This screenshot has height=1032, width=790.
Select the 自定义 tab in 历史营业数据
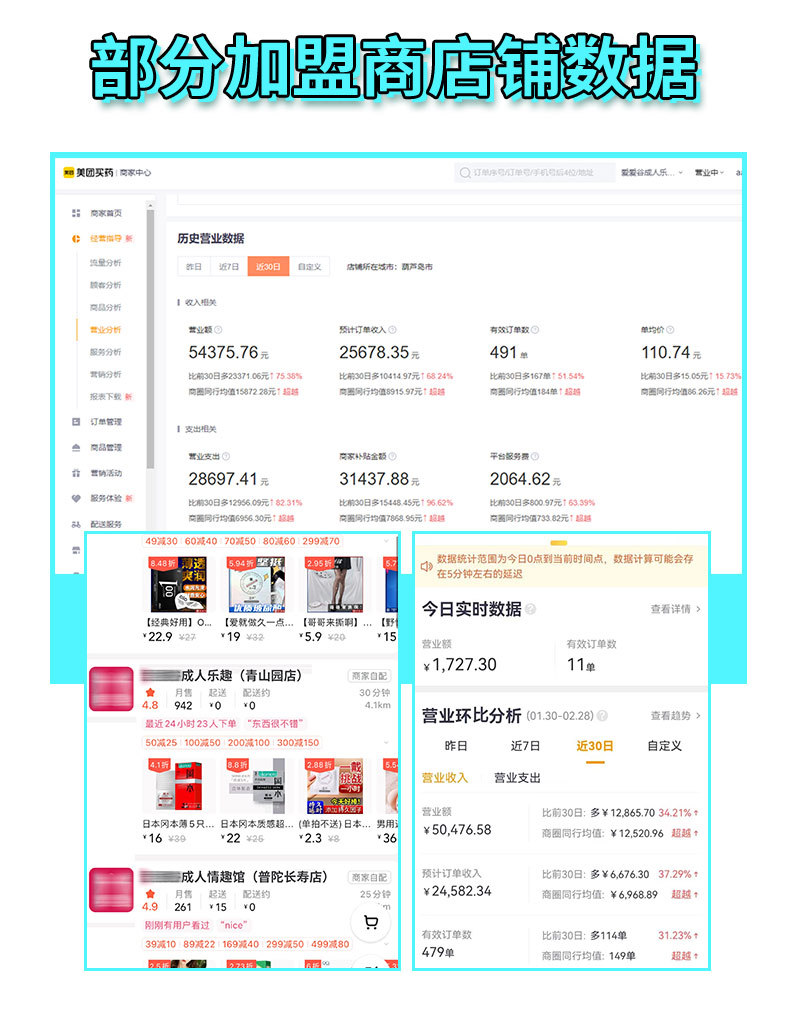click(x=309, y=267)
